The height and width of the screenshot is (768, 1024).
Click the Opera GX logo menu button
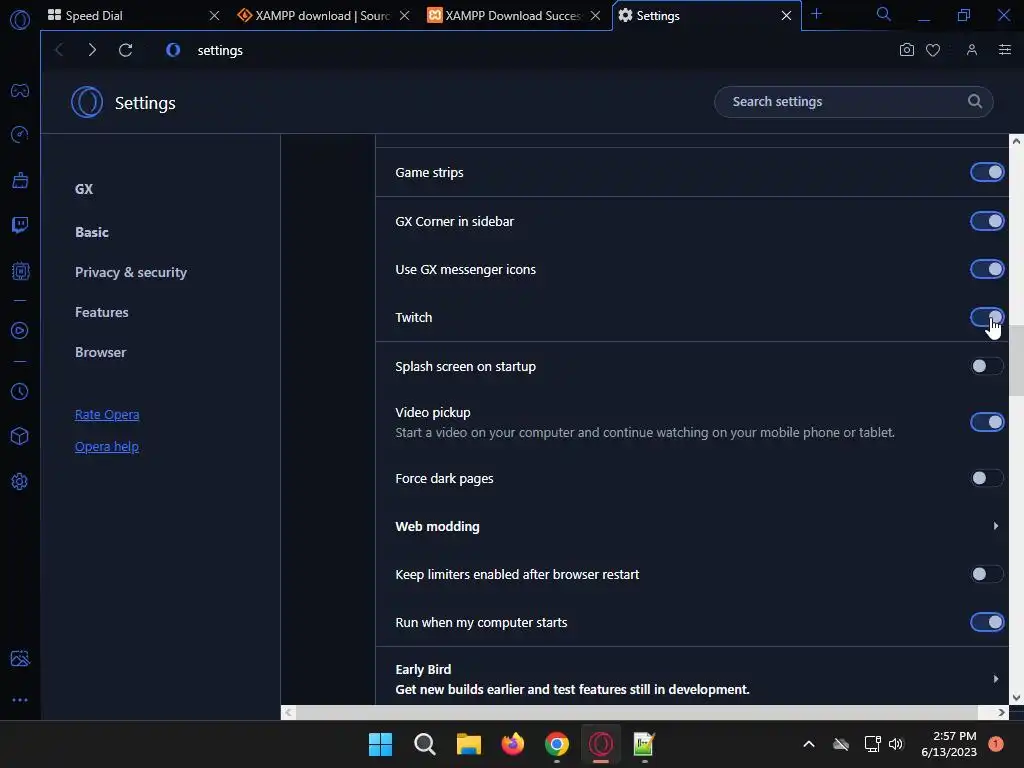[x=20, y=20]
